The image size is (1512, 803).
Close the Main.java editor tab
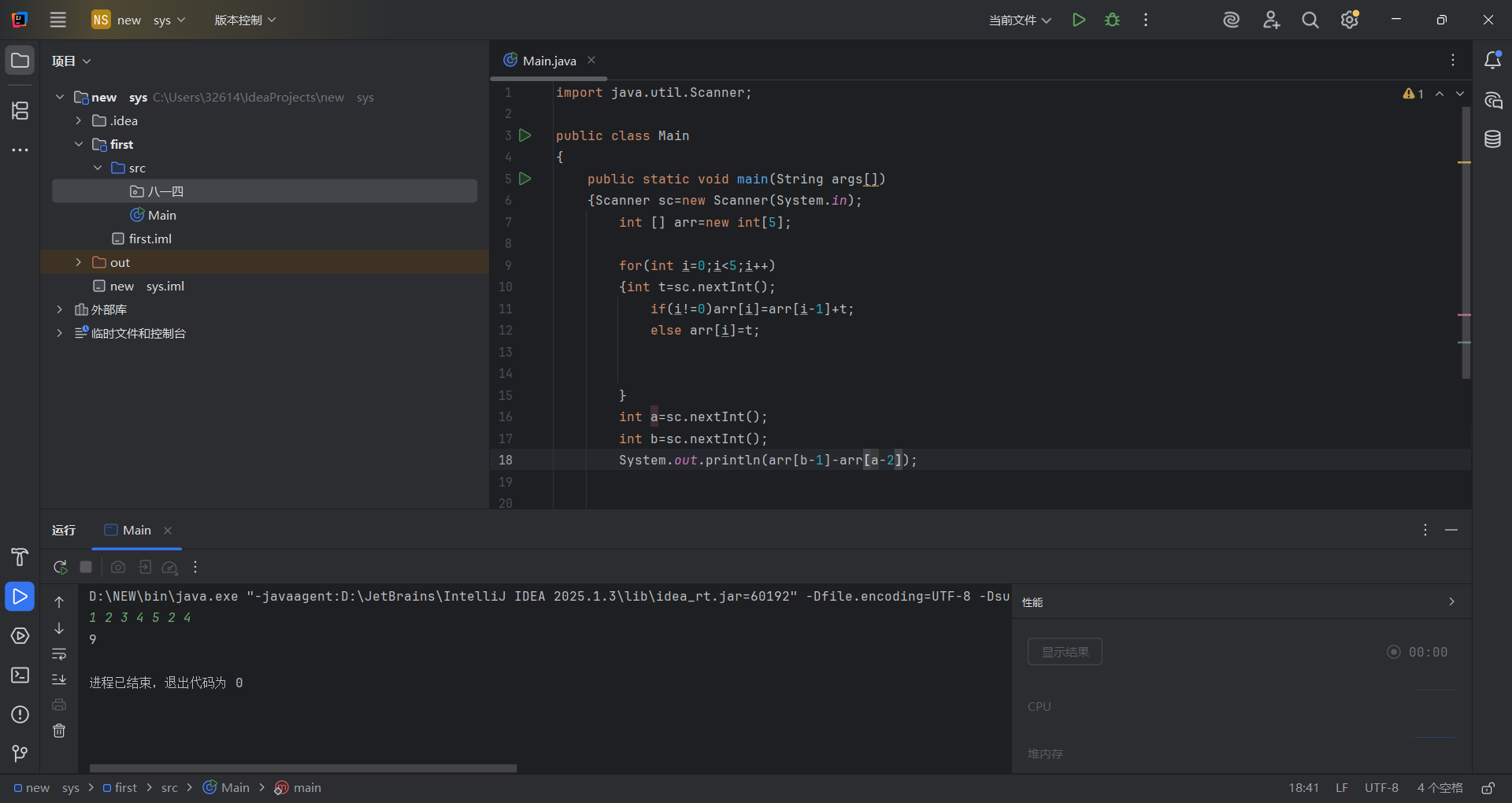coord(591,60)
